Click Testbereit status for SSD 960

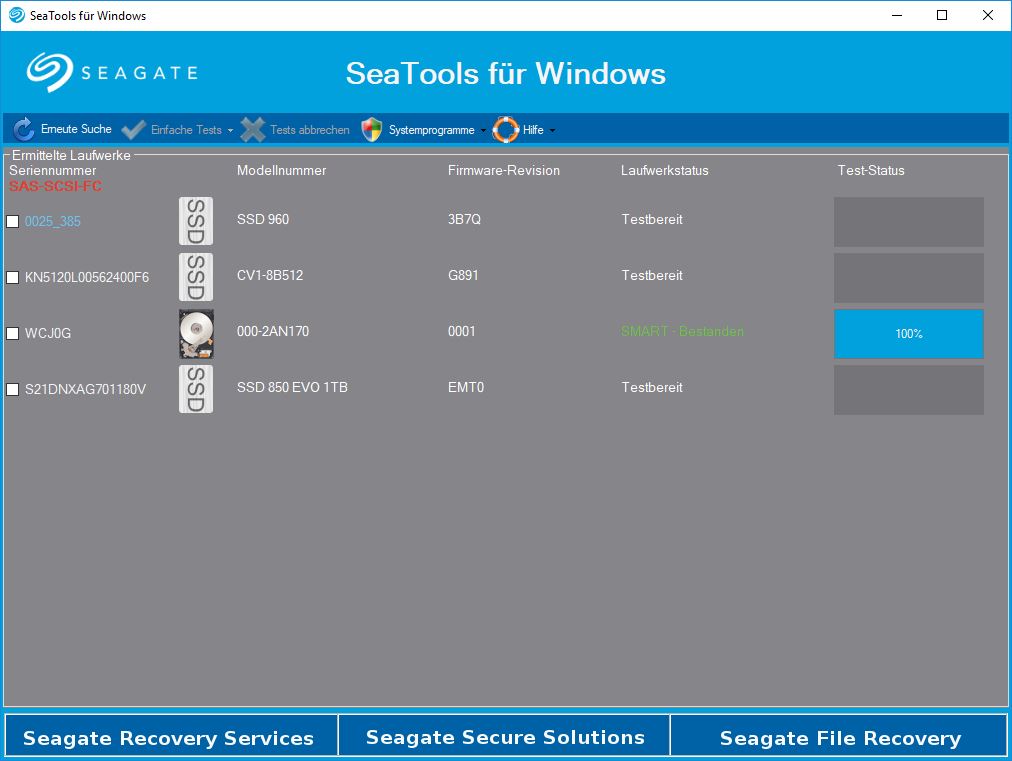click(x=652, y=219)
